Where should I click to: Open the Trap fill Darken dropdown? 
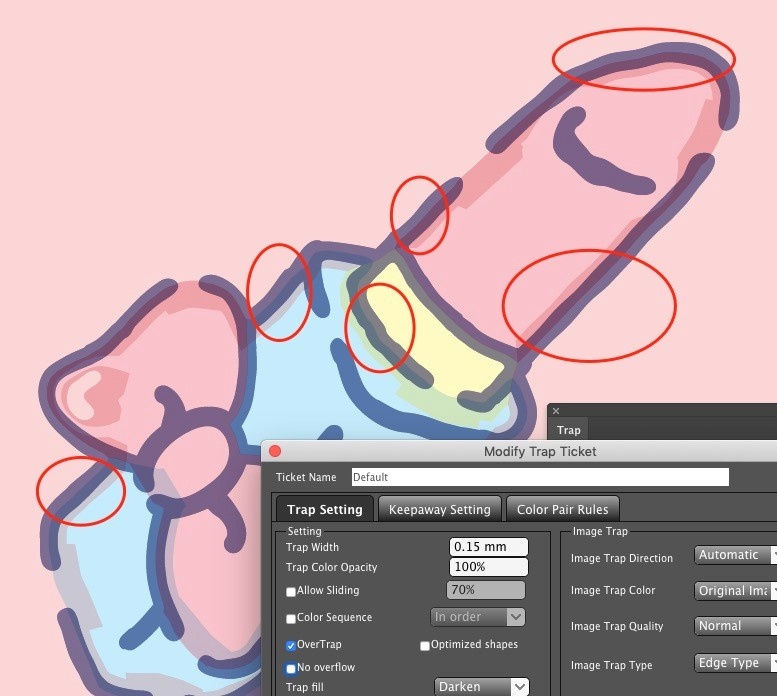(482, 687)
